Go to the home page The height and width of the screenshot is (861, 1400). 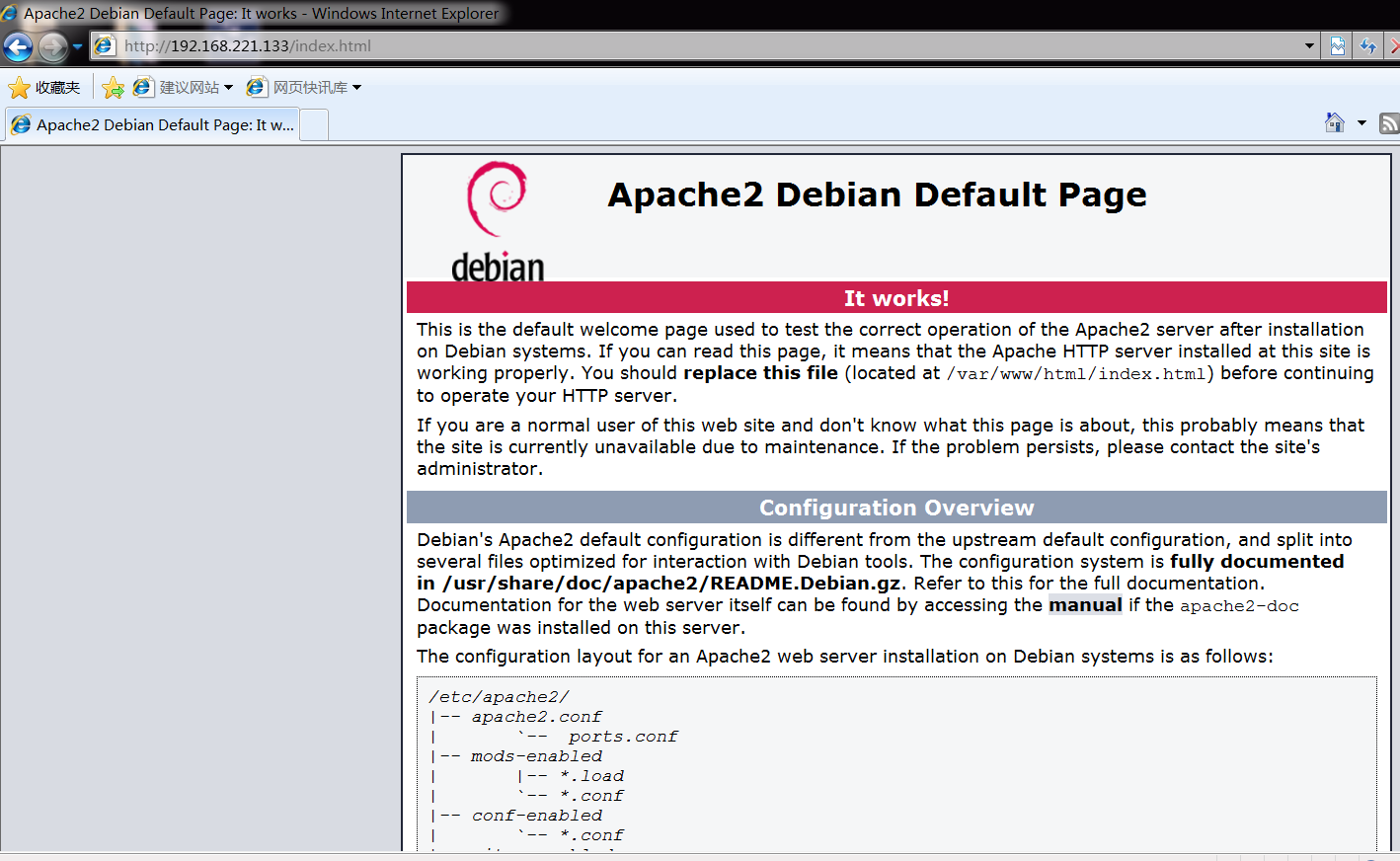point(1335,122)
